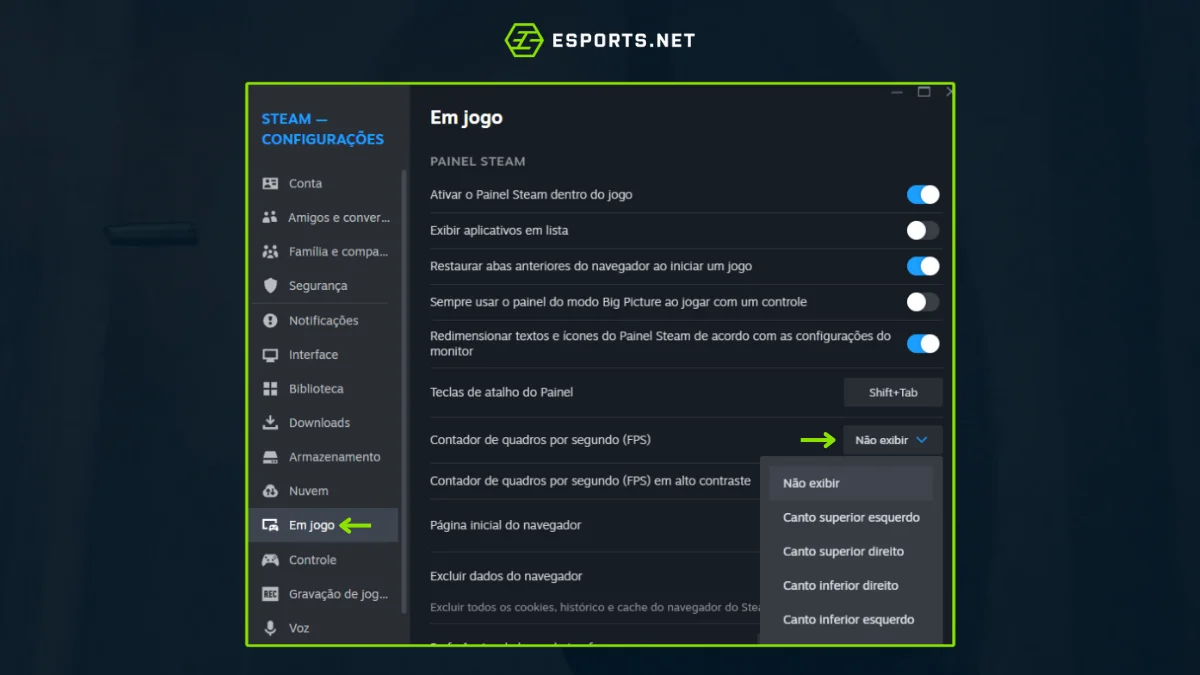Click the Contador de quadros por segundo (FPS) label
The width and height of the screenshot is (1200, 675).
(540, 440)
